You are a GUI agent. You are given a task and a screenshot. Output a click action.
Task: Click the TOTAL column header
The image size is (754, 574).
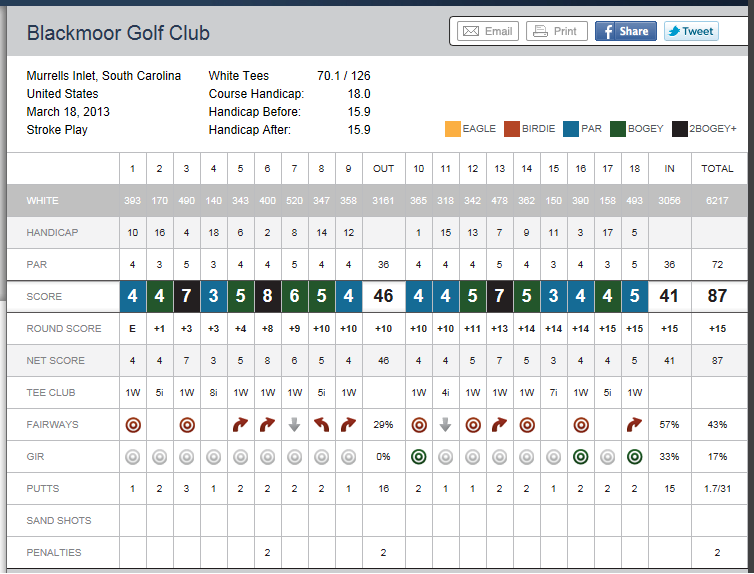(717, 169)
